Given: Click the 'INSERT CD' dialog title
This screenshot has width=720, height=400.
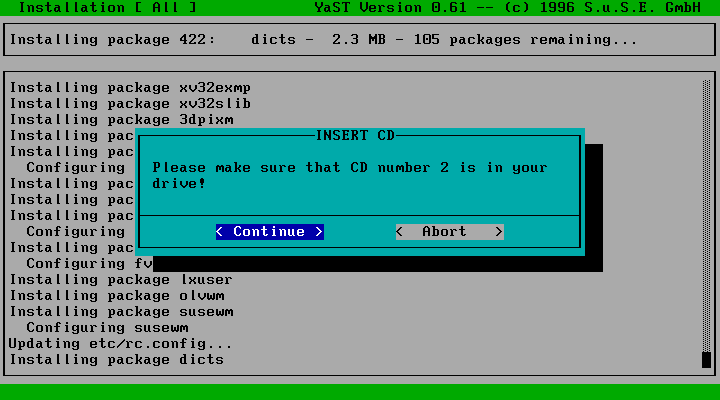Looking at the screenshot, I should coord(355,135).
